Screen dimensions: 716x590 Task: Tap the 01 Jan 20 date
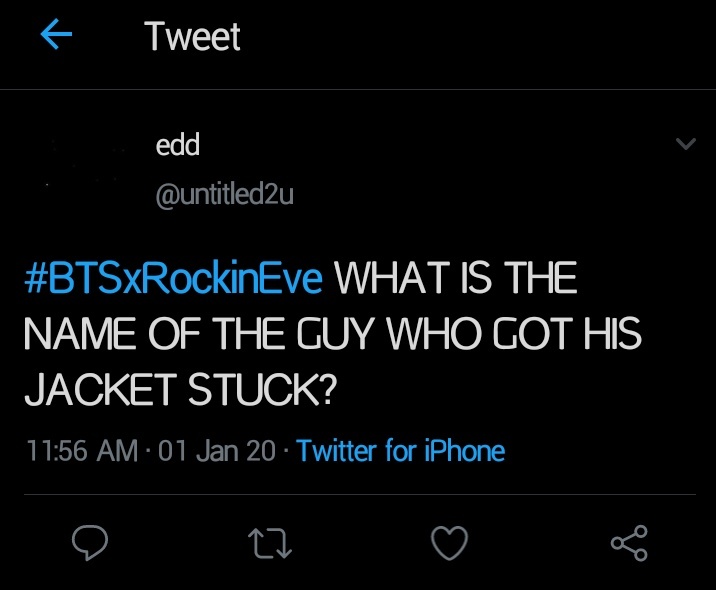216,451
